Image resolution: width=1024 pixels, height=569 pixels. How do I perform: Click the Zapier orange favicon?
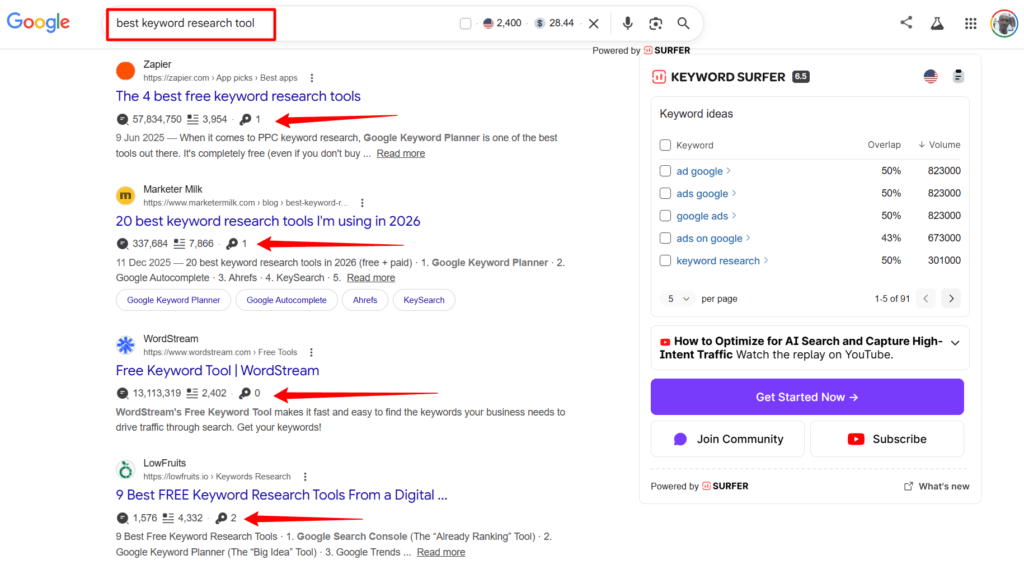125,71
